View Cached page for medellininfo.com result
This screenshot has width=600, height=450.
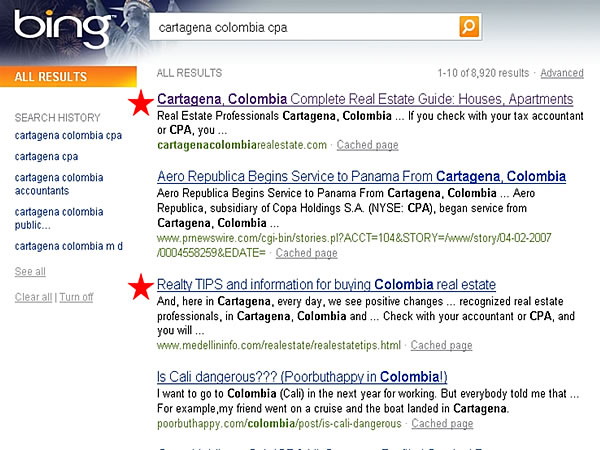tap(441, 345)
